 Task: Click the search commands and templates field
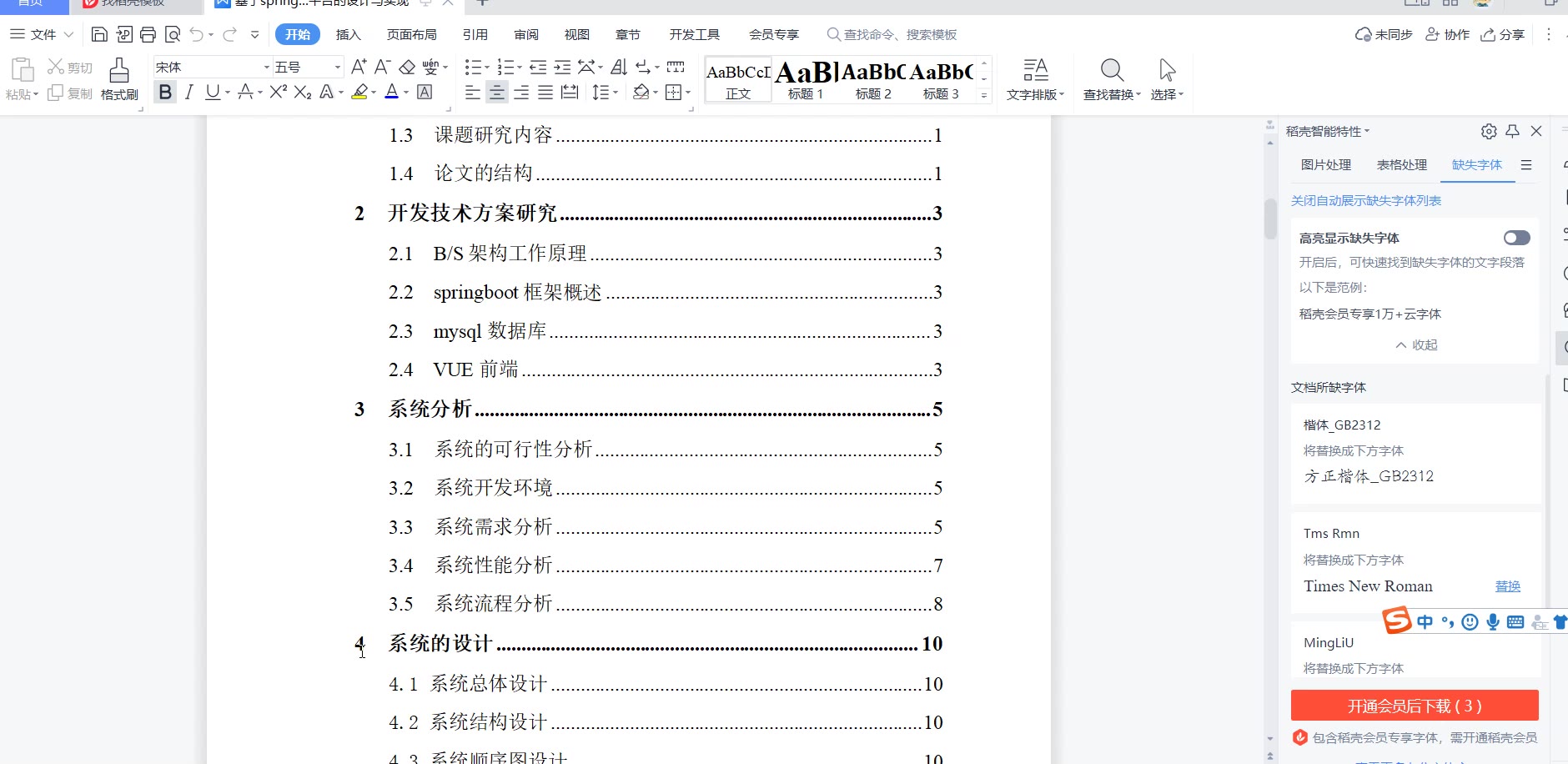[x=892, y=34]
